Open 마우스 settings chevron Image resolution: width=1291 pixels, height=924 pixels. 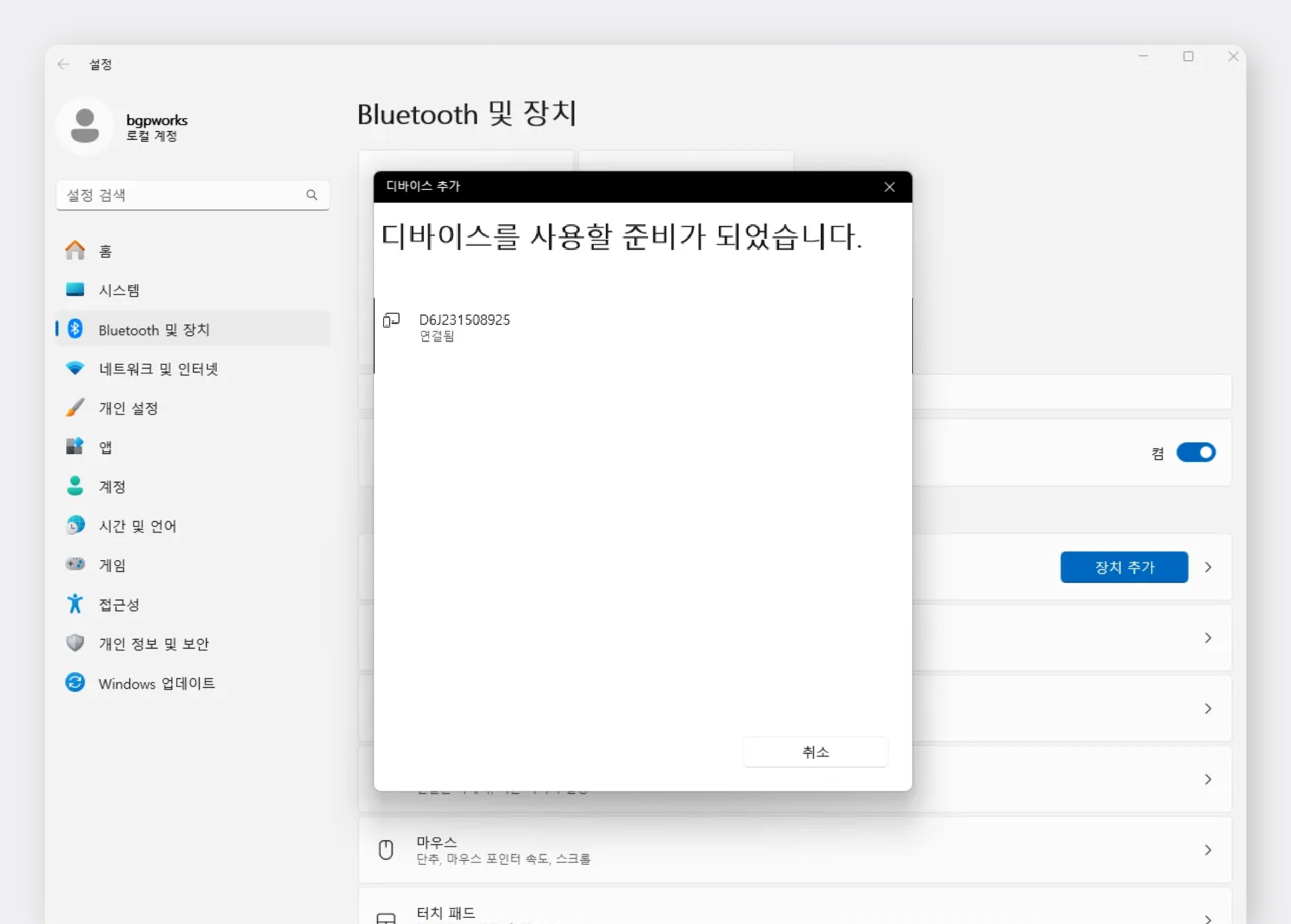[x=1208, y=850]
